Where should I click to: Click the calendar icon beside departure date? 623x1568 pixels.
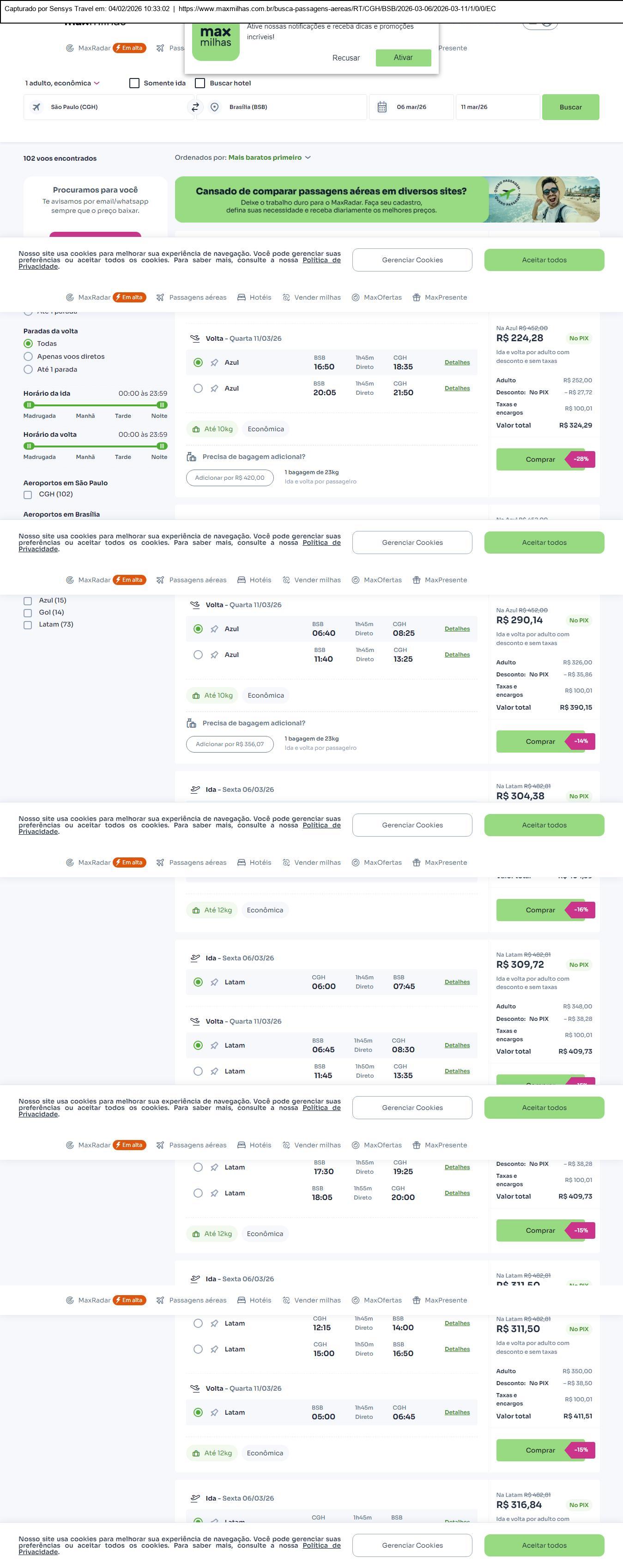pos(382,107)
